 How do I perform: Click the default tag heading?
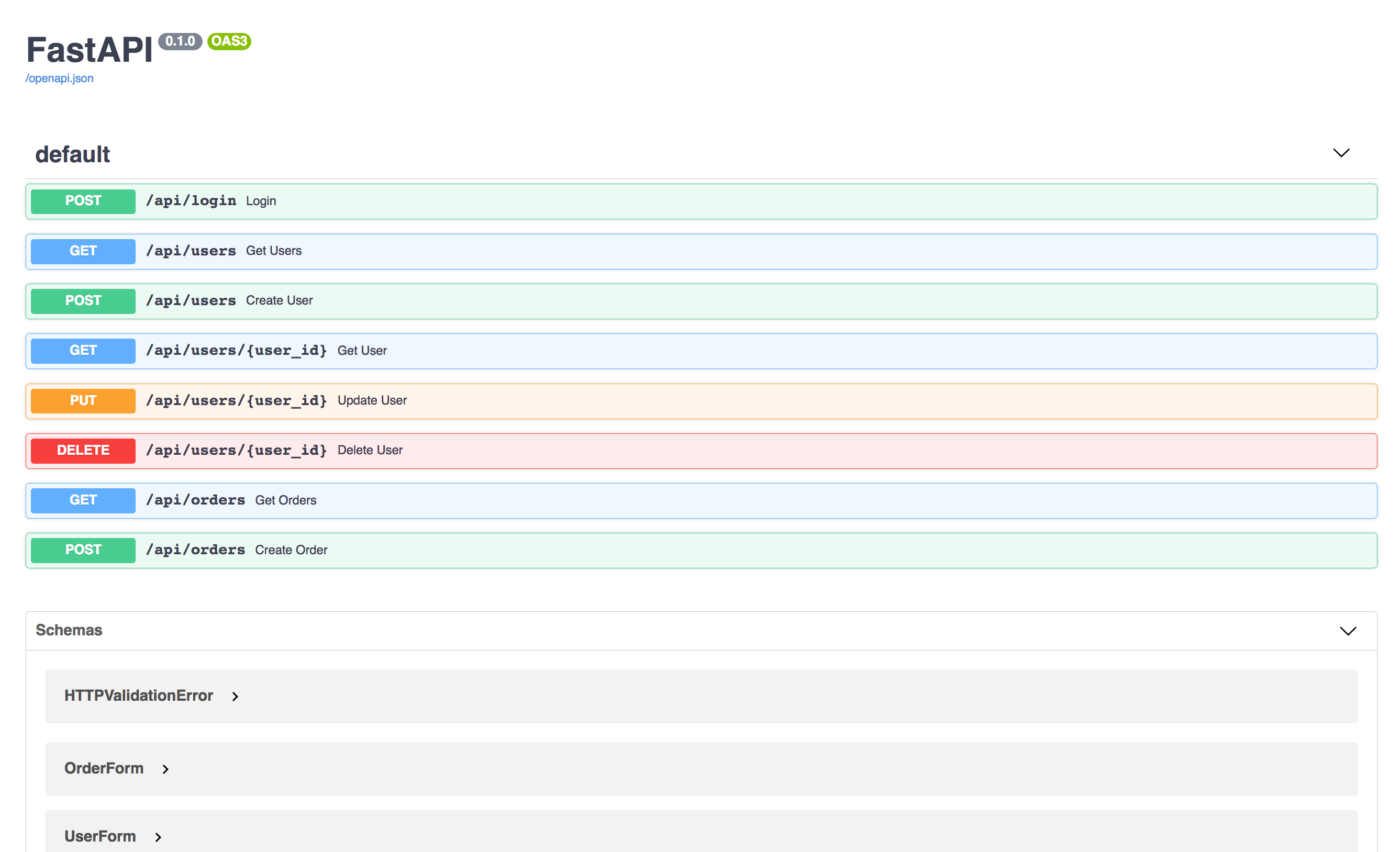pos(72,154)
